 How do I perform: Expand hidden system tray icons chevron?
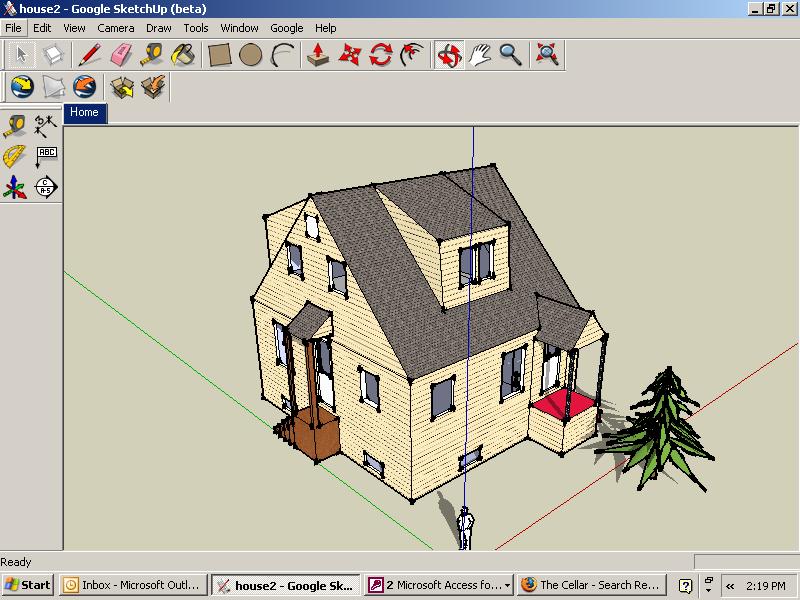730,586
